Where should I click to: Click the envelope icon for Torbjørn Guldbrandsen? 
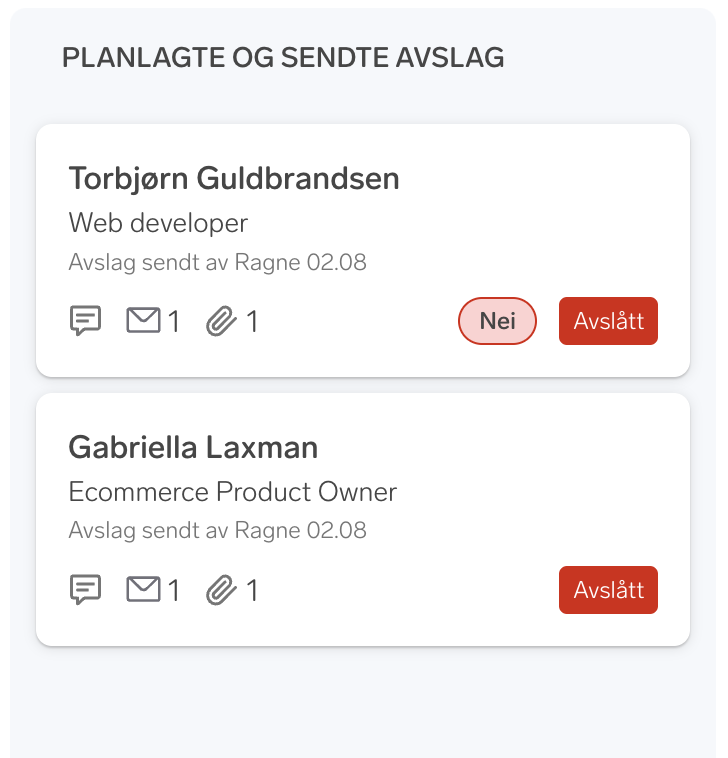[143, 321]
